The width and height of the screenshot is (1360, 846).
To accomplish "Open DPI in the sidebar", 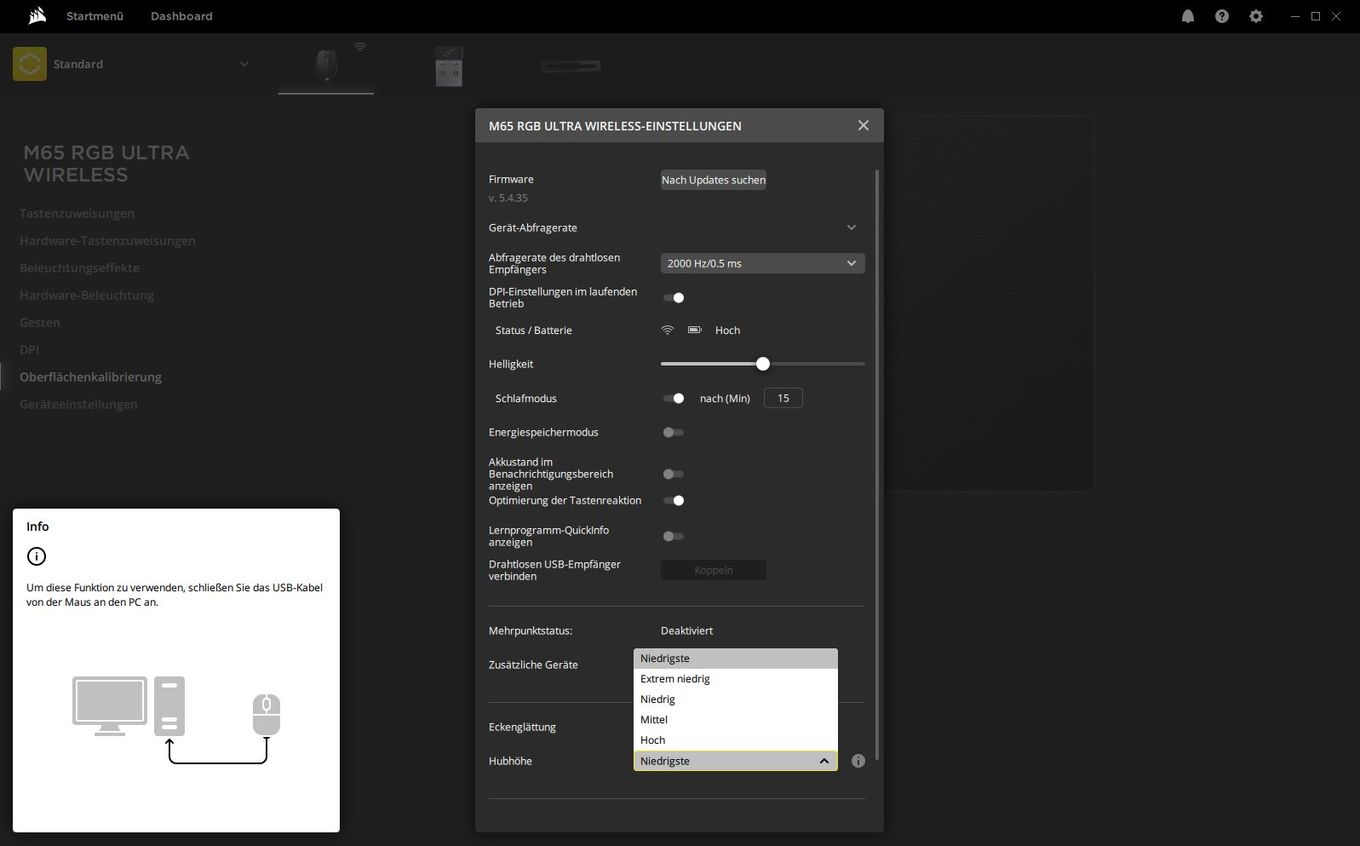I will pos(29,350).
